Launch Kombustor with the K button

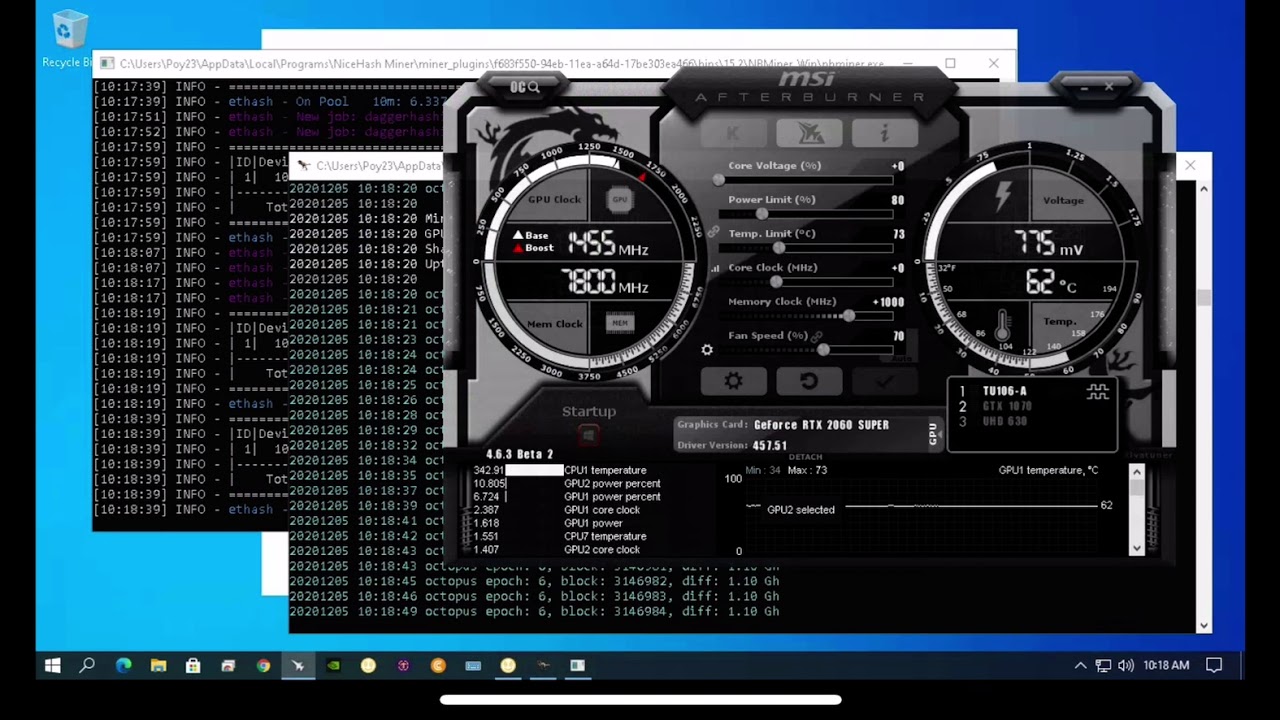[732, 132]
